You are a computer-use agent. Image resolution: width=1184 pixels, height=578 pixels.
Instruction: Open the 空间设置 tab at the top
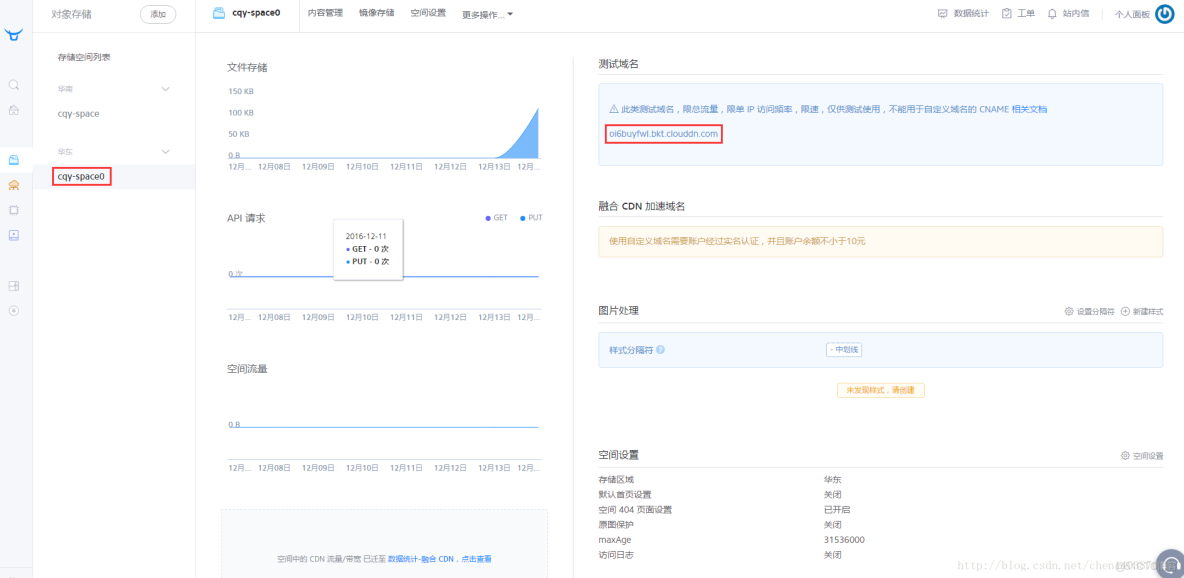point(428,13)
